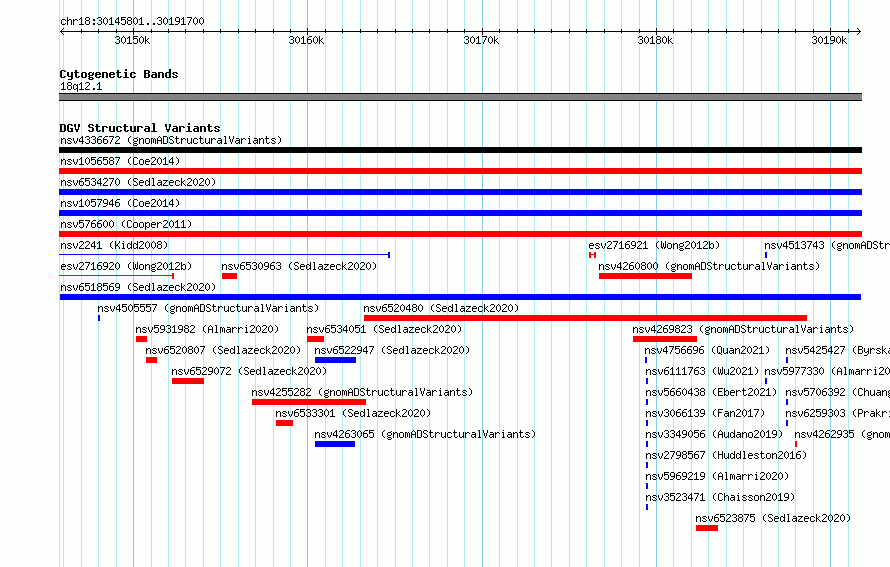The width and height of the screenshot is (890, 567).
Task: Click the long red nsv6520480 variant bar
Action: pos(585,318)
